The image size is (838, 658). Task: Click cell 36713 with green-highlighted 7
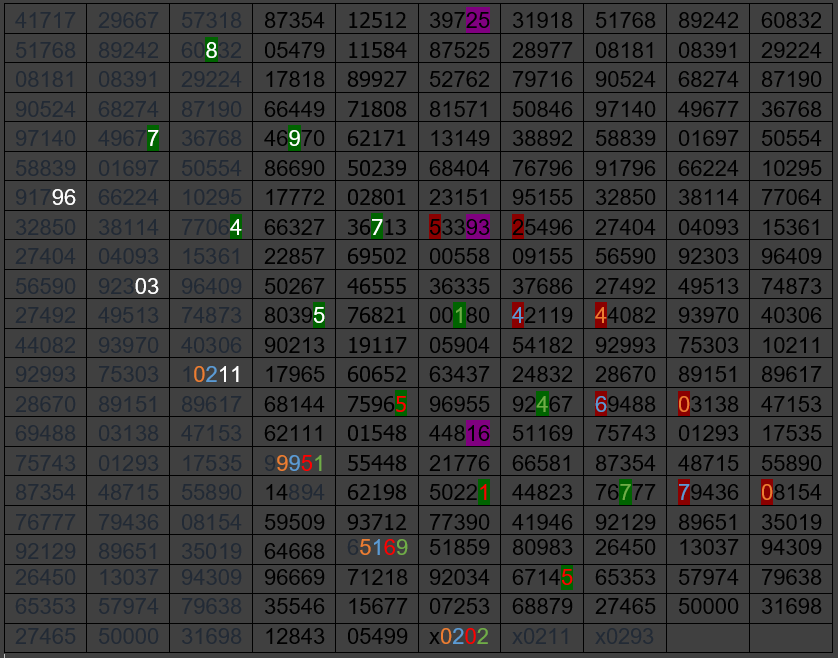coord(376,228)
